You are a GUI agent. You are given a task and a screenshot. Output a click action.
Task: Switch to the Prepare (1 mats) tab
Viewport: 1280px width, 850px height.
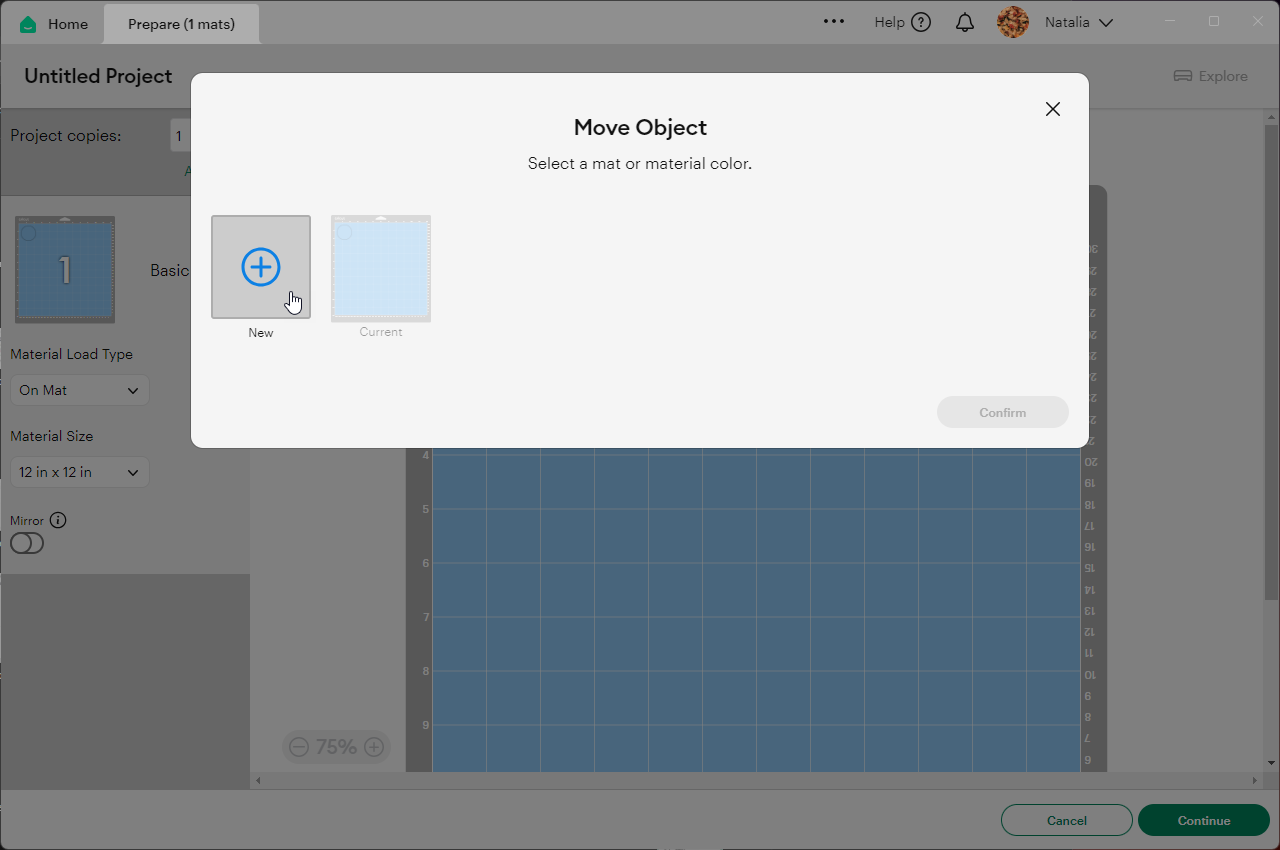[181, 22]
